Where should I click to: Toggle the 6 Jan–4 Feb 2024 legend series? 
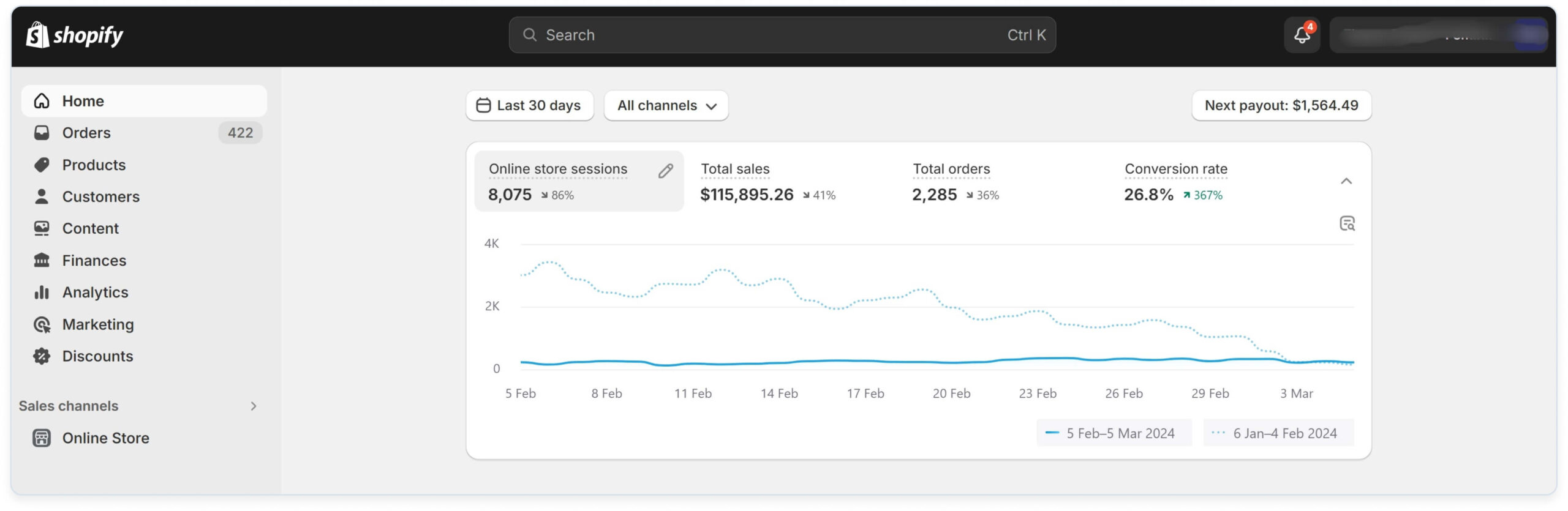click(1278, 433)
